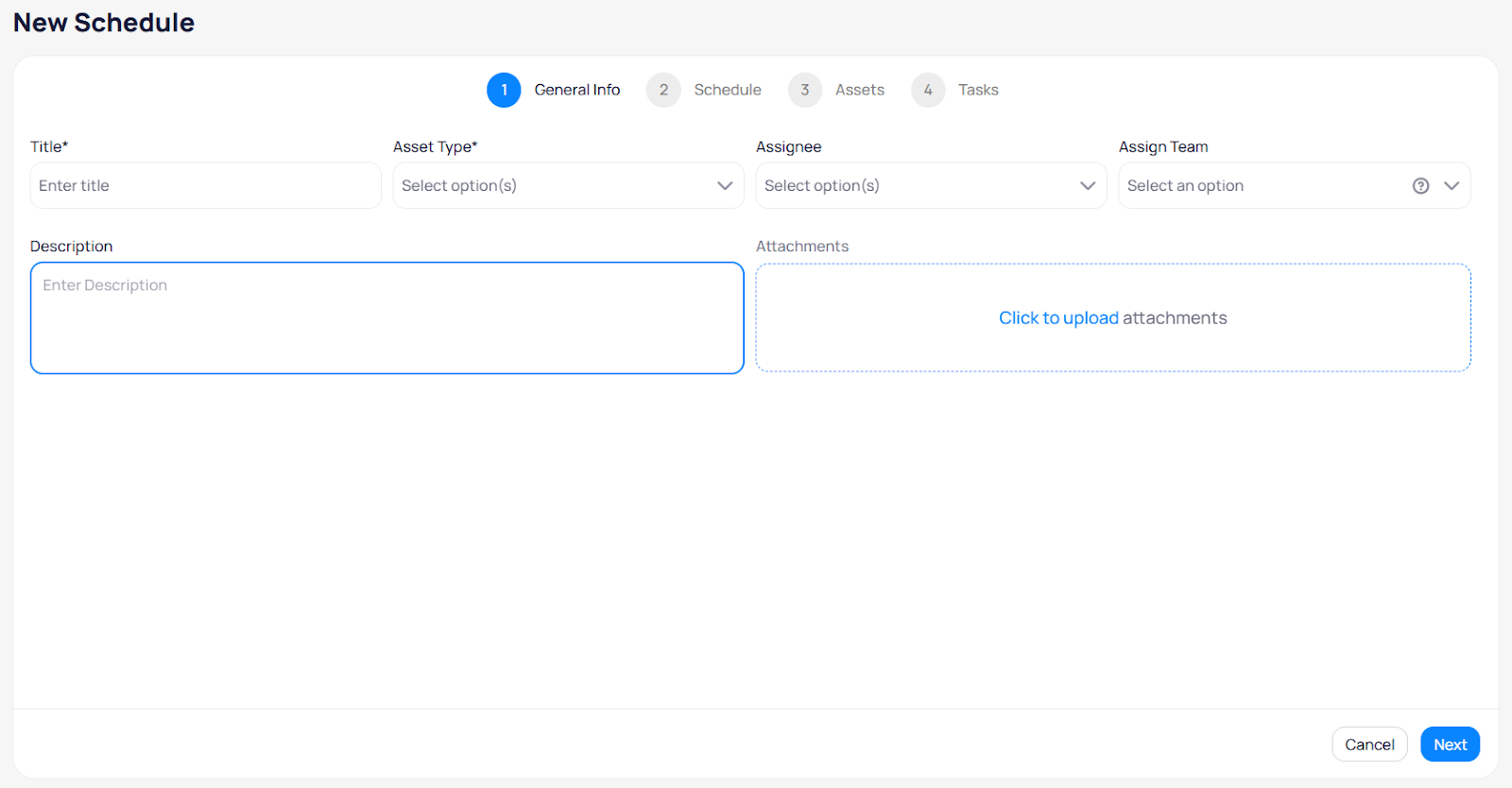Click the step 1 circle icon
Screen dimensions: 1512x788
point(504,90)
